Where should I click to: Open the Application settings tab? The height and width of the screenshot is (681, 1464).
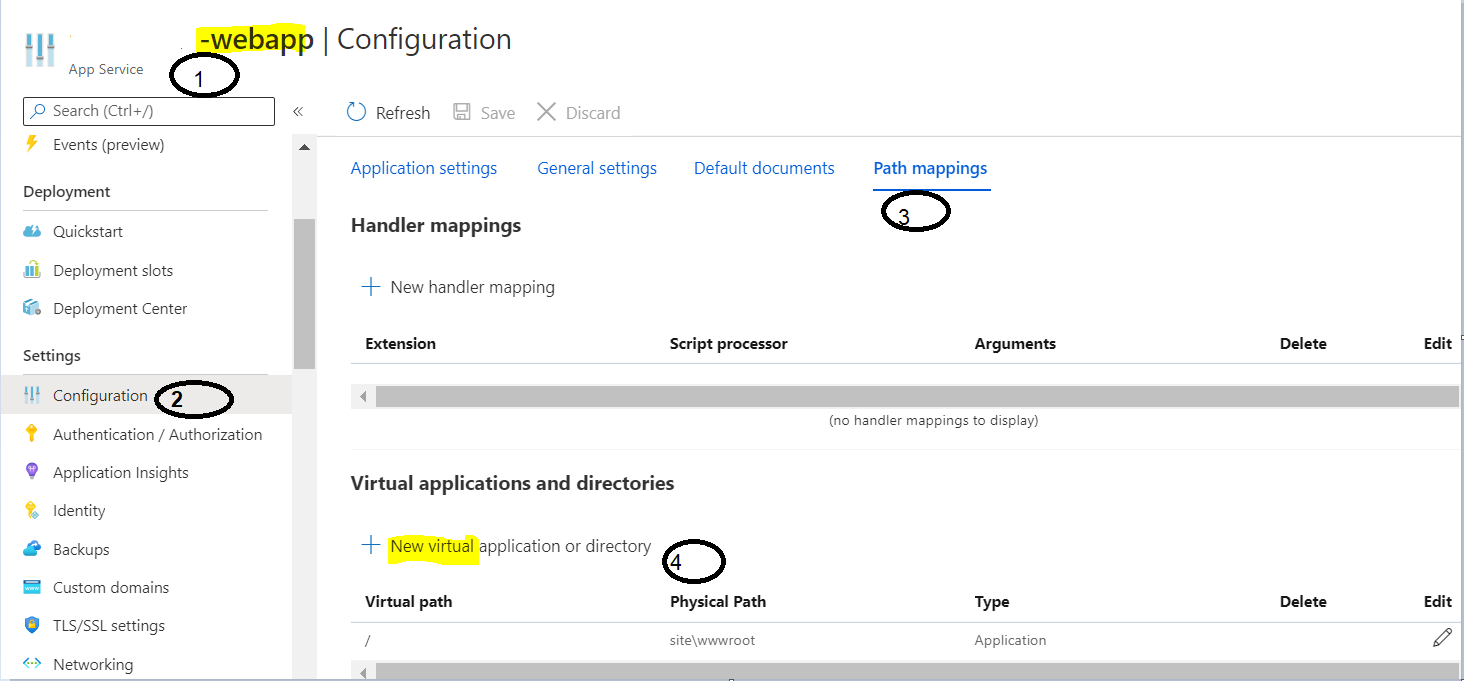coord(424,168)
